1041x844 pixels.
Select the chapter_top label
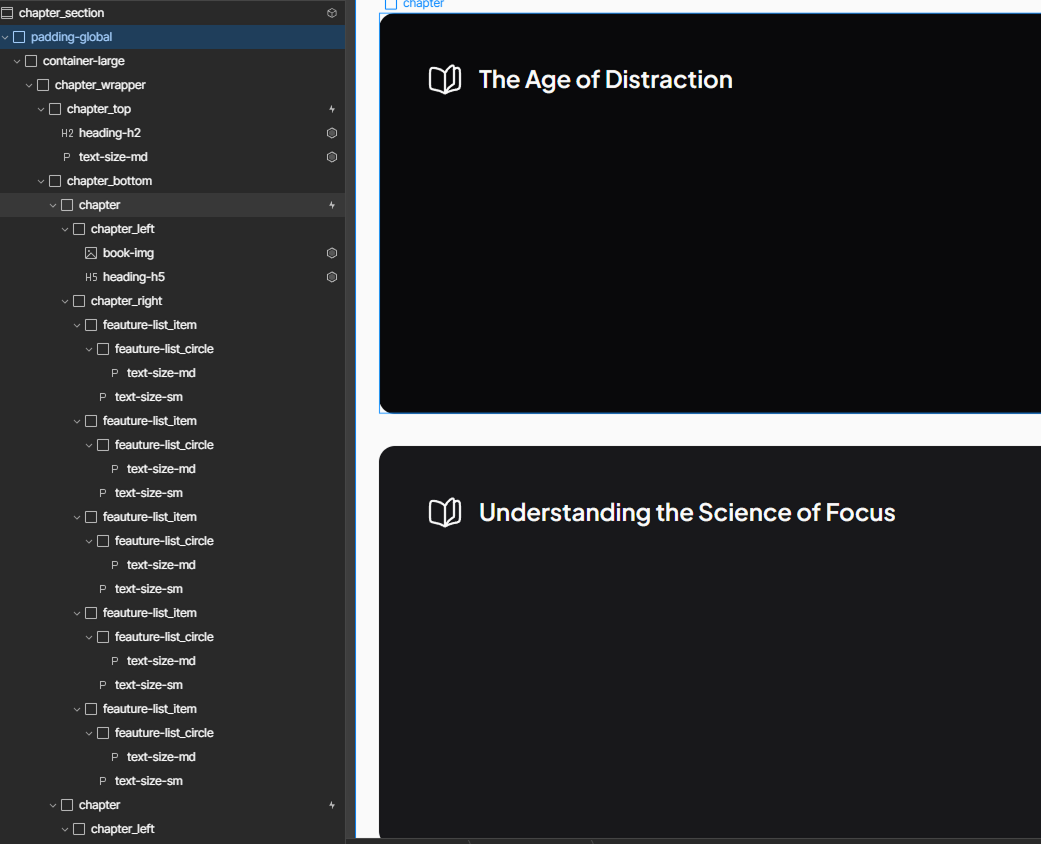pos(99,109)
